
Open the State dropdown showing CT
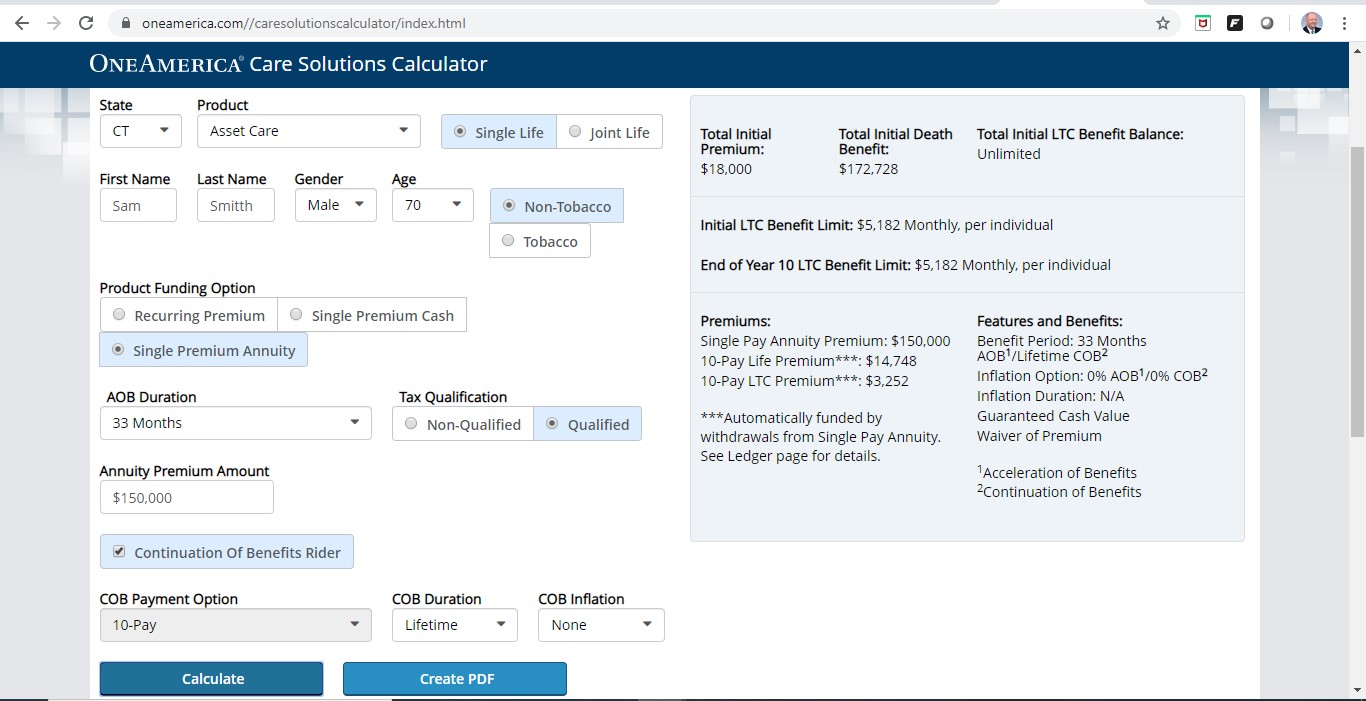[140, 131]
